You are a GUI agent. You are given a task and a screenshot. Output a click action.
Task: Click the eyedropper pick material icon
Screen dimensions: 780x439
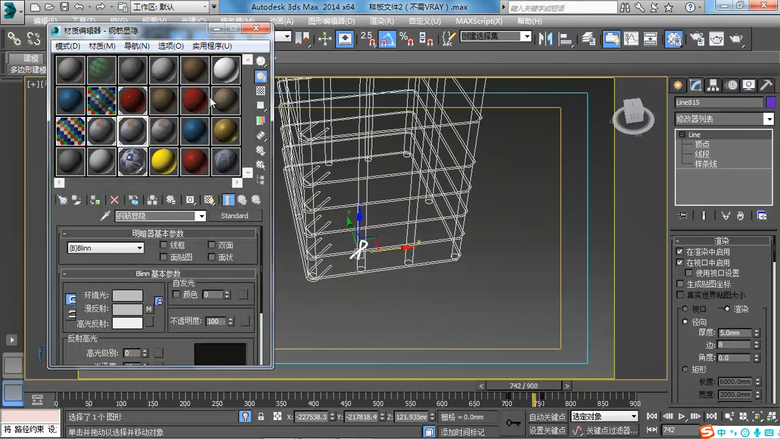click(x=103, y=216)
